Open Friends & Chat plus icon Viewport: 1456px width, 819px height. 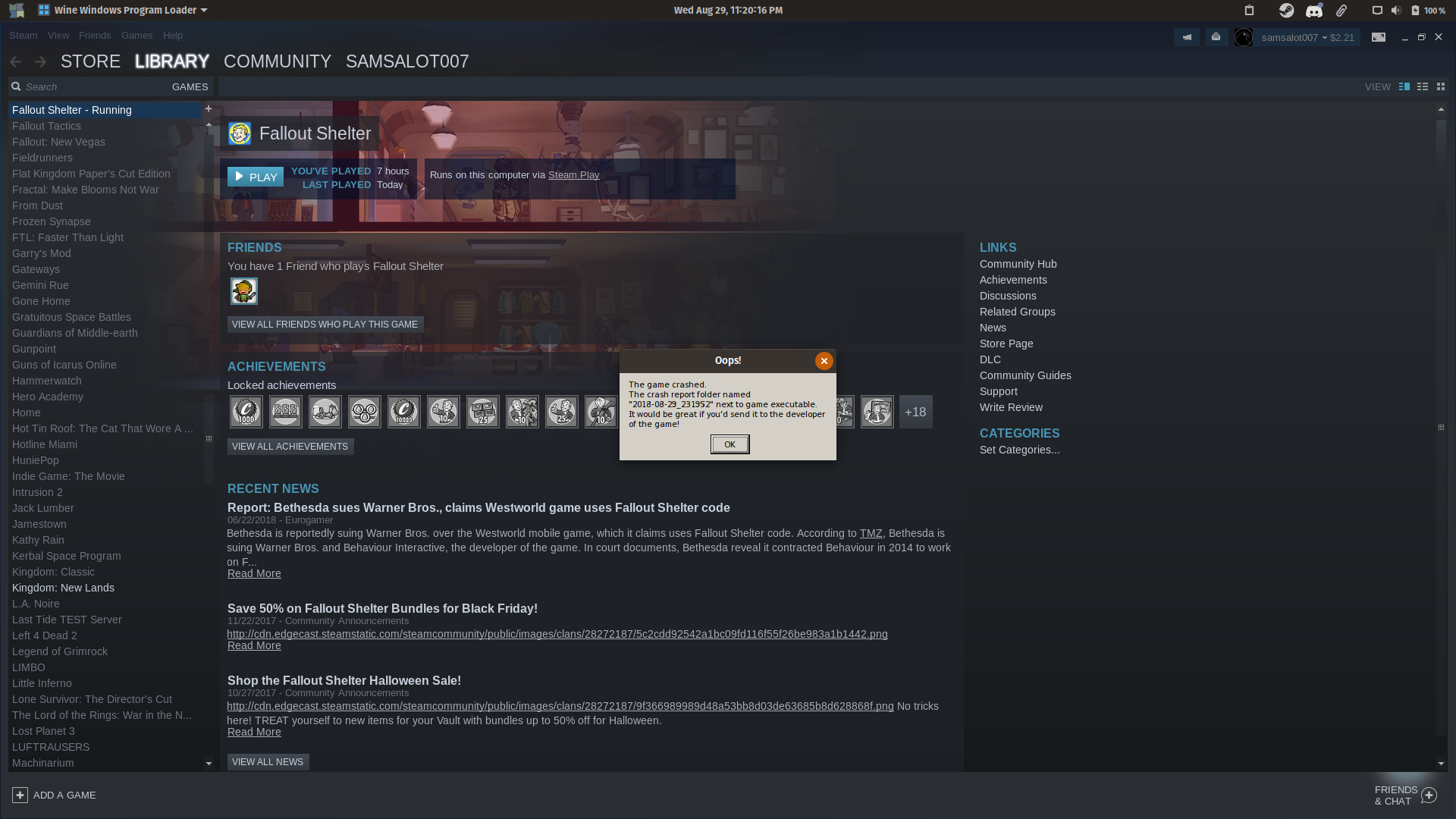pyautogui.click(x=1429, y=795)
